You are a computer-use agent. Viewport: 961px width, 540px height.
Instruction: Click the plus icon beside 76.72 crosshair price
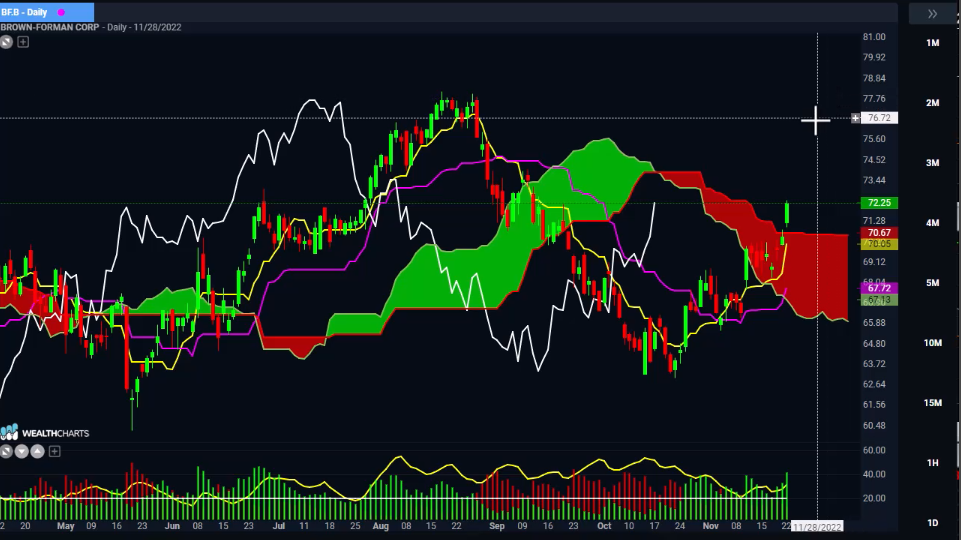pos(855,118)
